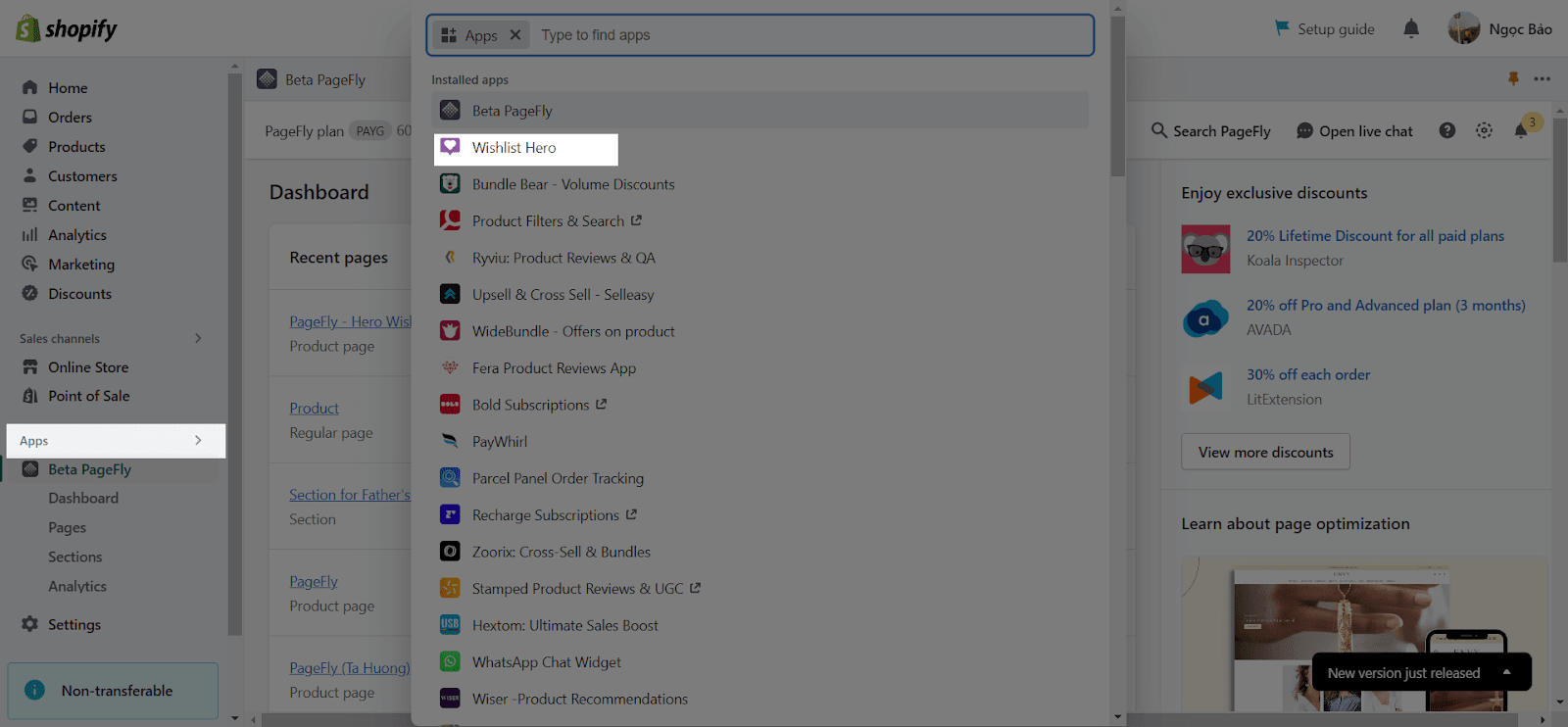The image size is (1568, 727).
Task: Open PayWhirl app
Action: 500,442
